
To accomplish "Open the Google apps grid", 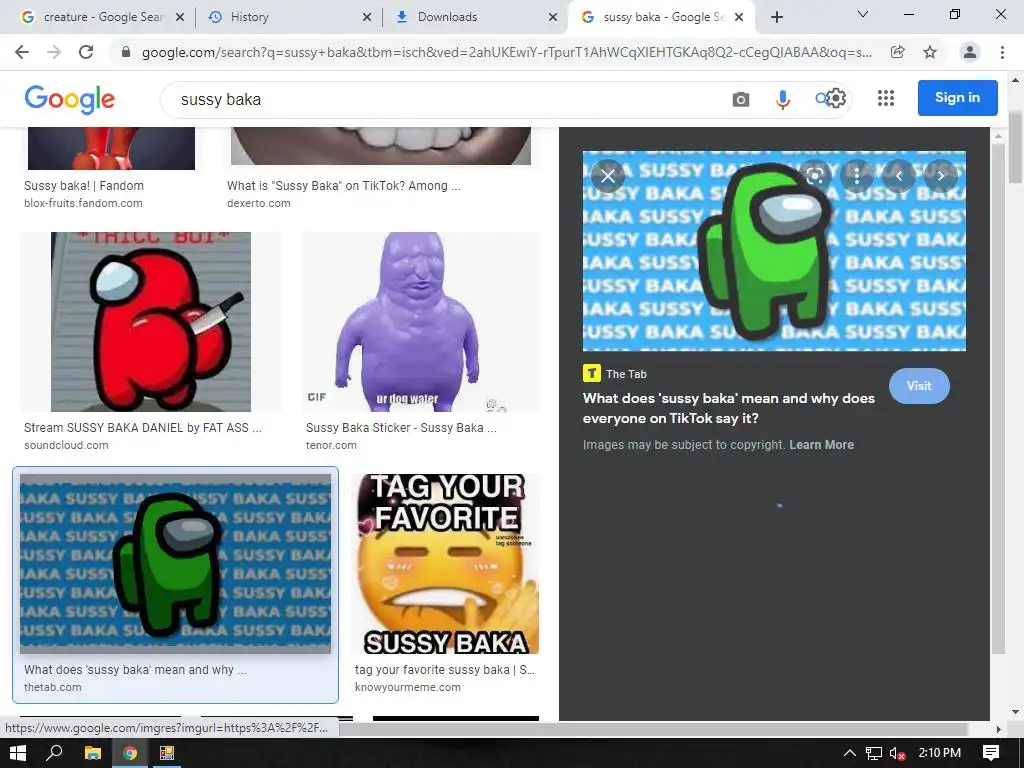I will coord(886,98).
